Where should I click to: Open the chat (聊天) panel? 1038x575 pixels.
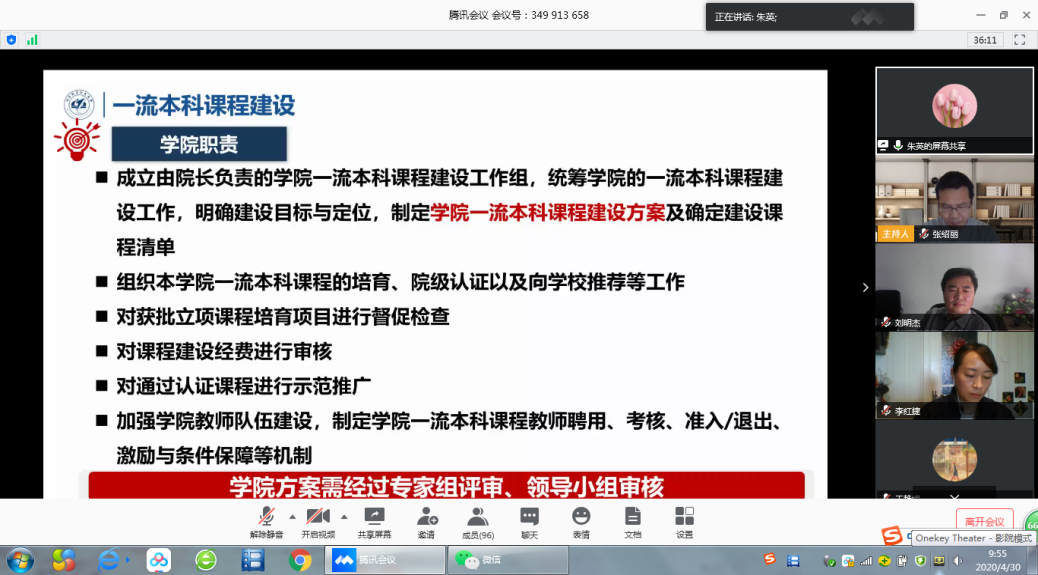tap(529, 521)
